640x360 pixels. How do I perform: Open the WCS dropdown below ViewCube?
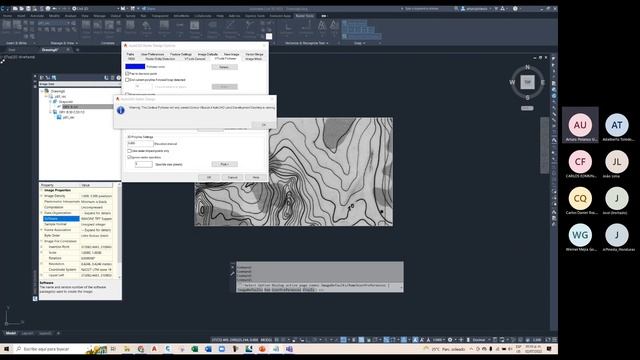(x=527, y=108)
